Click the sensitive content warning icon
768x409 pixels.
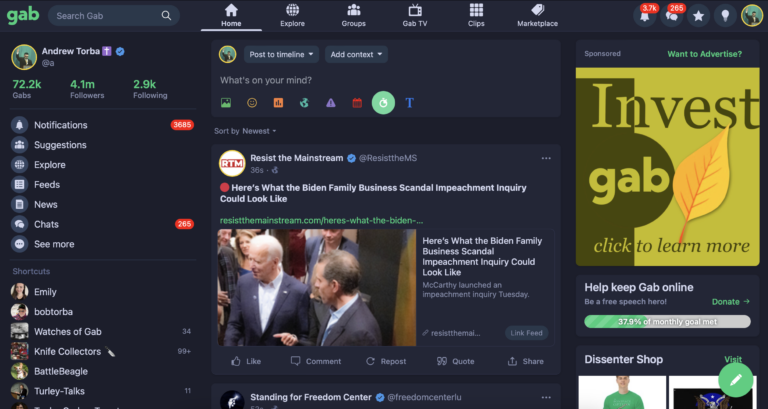coord(331,103)
